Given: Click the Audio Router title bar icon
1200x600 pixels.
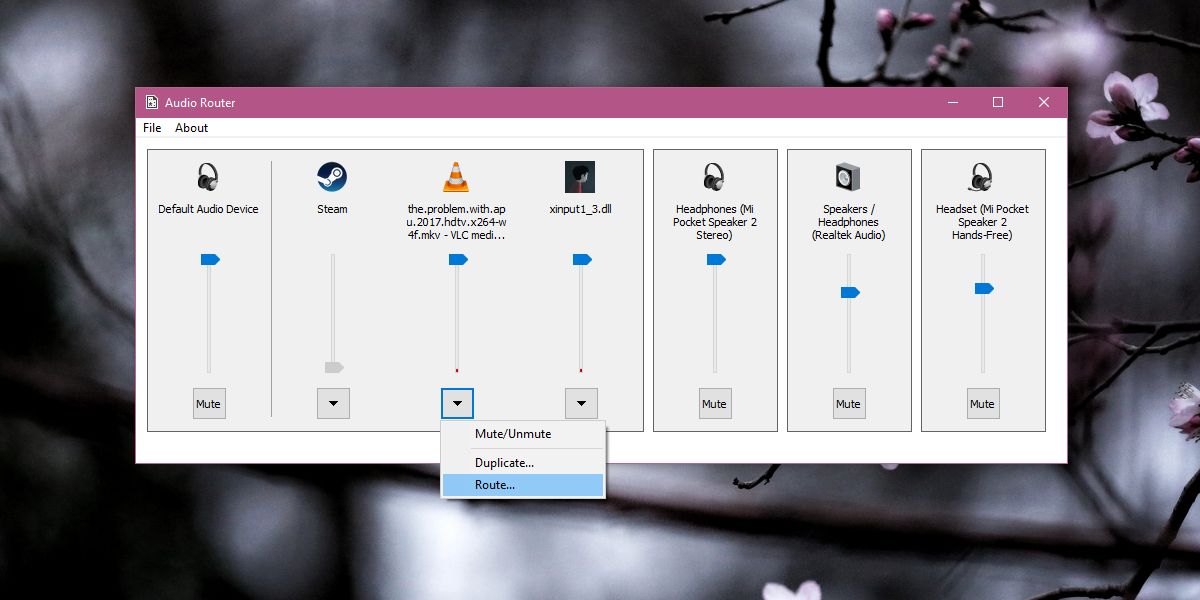Looking at the screenshot, I should 152,102.
